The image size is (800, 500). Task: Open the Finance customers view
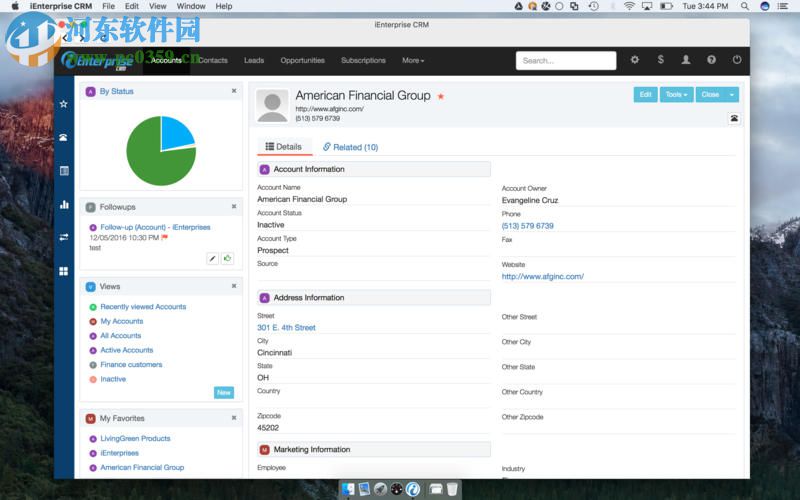(131, 364)
